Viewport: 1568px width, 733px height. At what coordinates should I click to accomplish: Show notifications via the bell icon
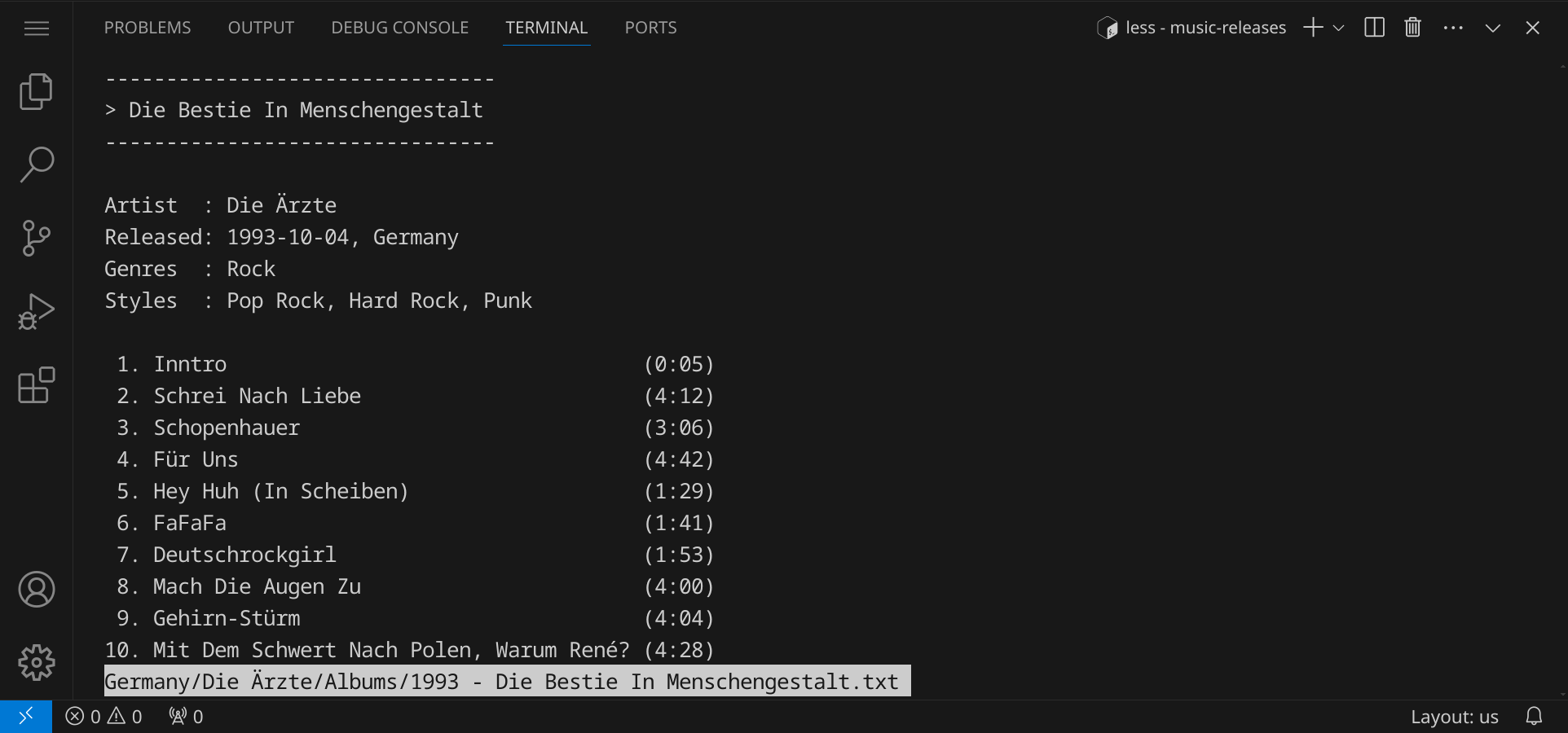pos(1534,717)
